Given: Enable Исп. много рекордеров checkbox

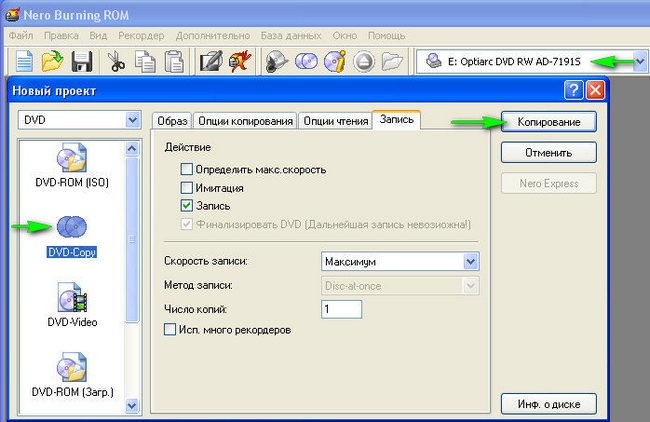Looking at the screenshot, I should point(170,330).
